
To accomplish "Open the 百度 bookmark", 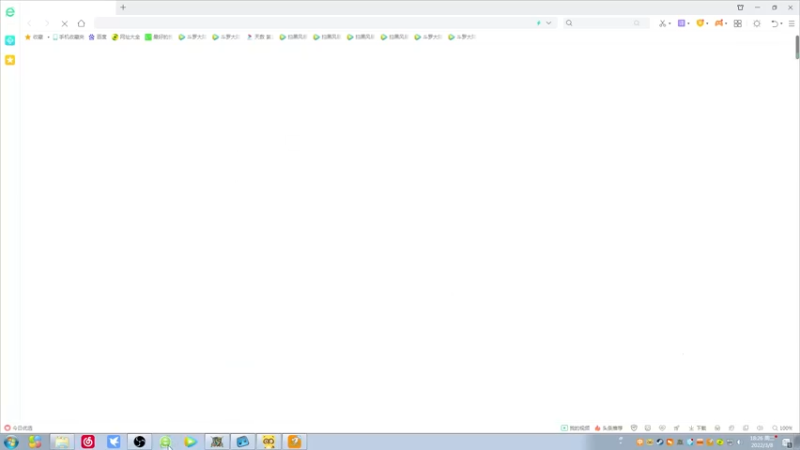I will (98, 37).
